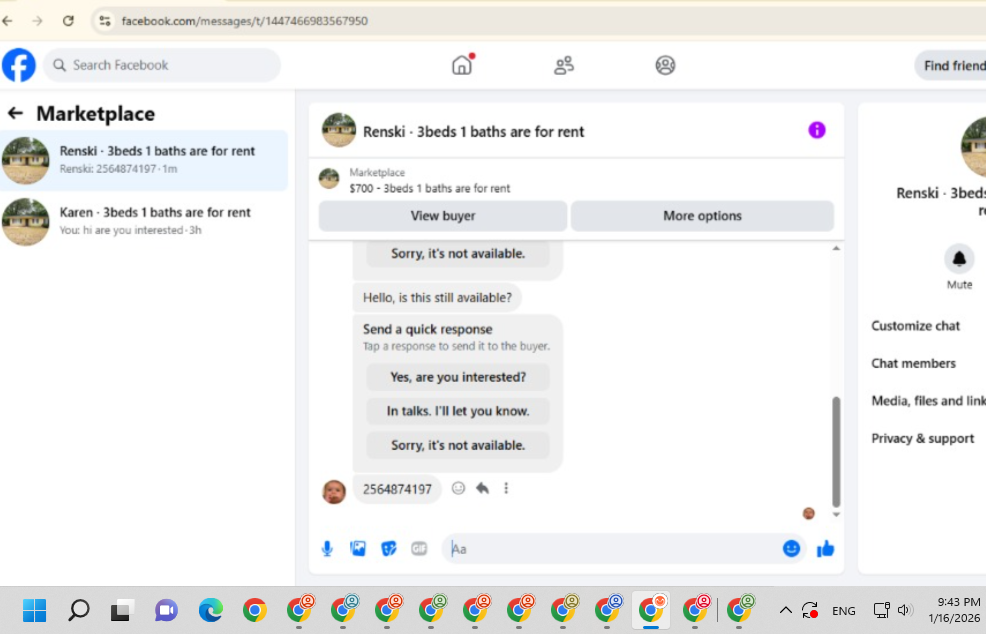This screenshot has width=986, height=634.
Task: Choose a GIF in message composer
Action: click(x=419, y=548)
